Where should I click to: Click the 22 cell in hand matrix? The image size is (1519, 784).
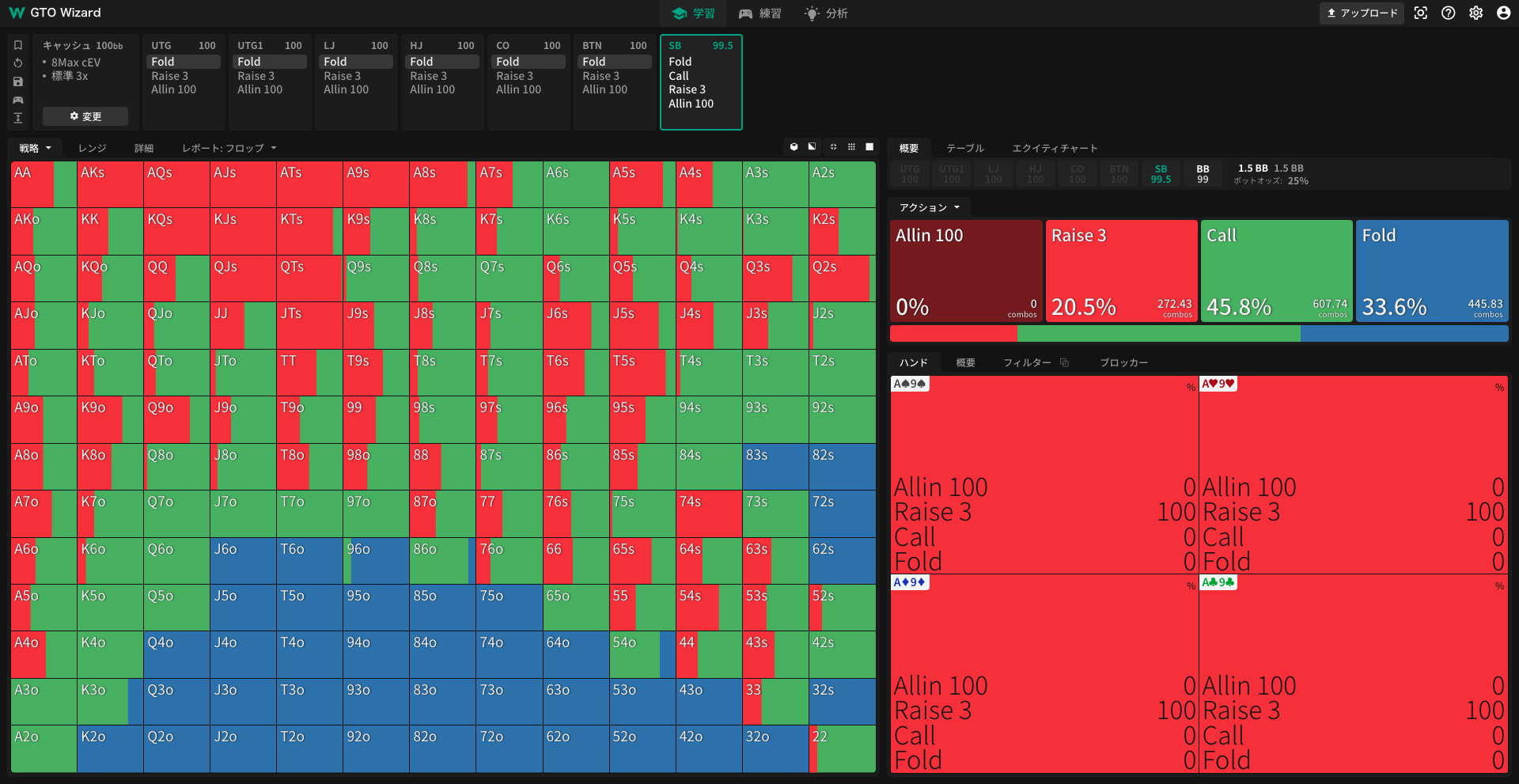[x=842, y=748]
